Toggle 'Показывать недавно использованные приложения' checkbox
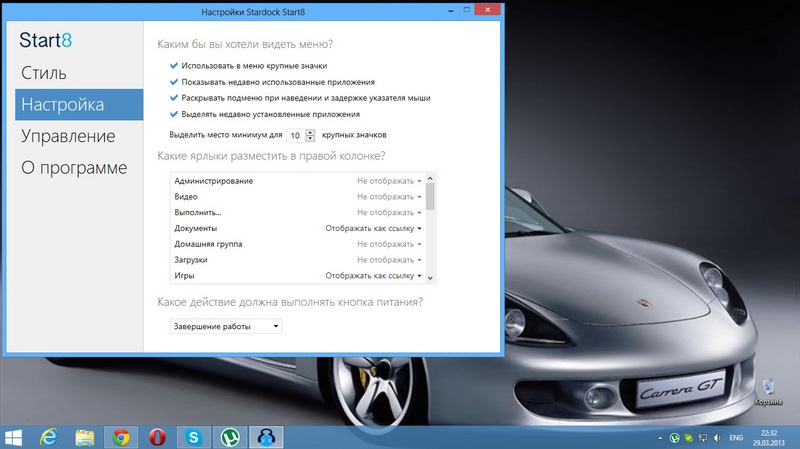 click(174, 82)
